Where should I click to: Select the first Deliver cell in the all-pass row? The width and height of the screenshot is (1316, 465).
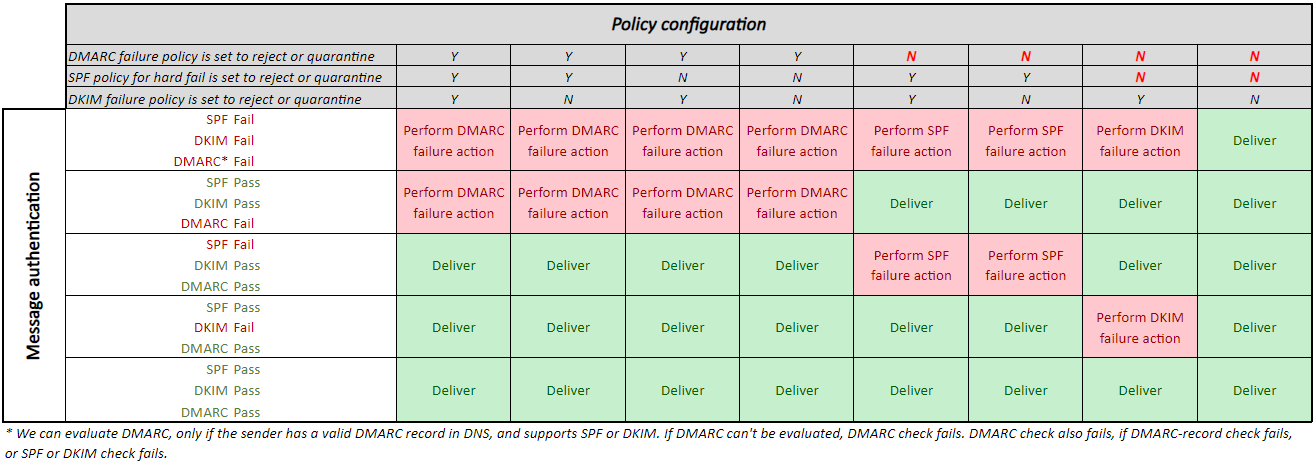454,391
